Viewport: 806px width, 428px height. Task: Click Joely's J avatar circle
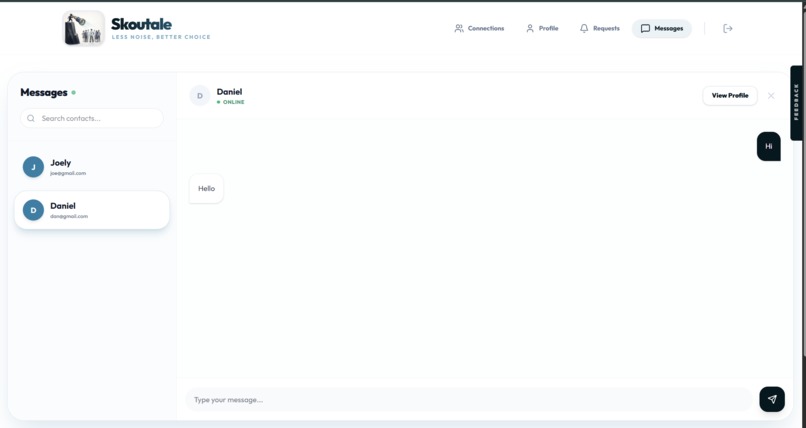pos(33,167)
